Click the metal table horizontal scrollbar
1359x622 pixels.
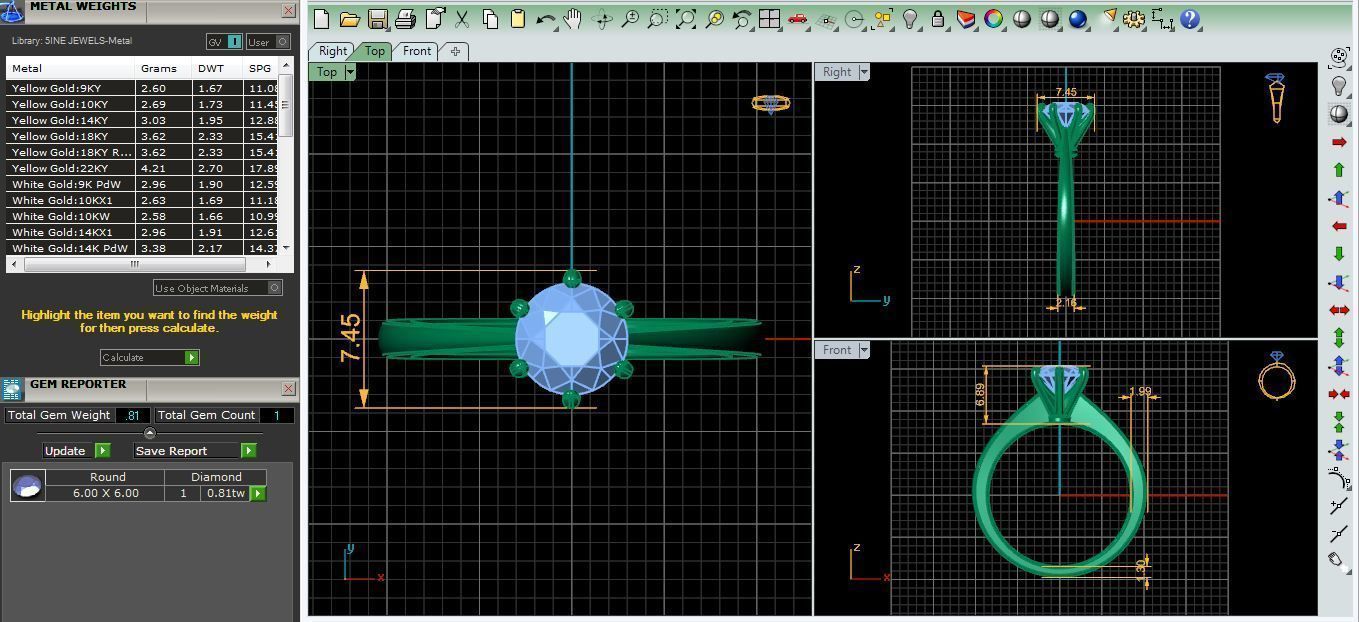(135, 264)
